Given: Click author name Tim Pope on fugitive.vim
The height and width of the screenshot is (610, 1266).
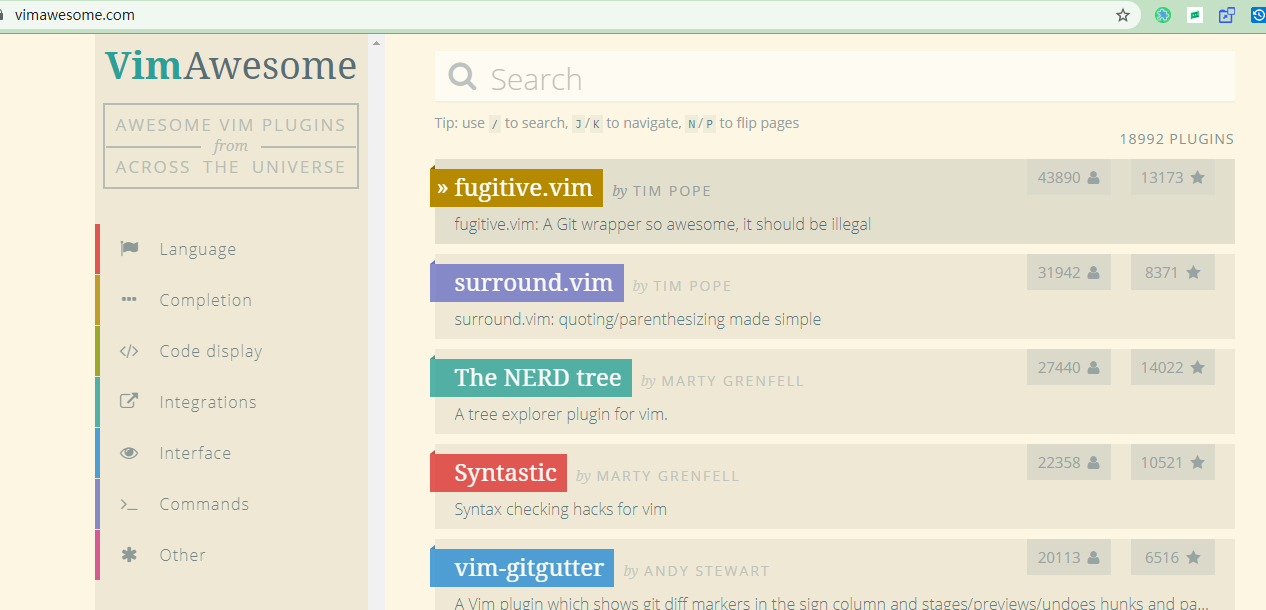Looking at the screenshot, I should pyautogui.click(x=671, y=191).
